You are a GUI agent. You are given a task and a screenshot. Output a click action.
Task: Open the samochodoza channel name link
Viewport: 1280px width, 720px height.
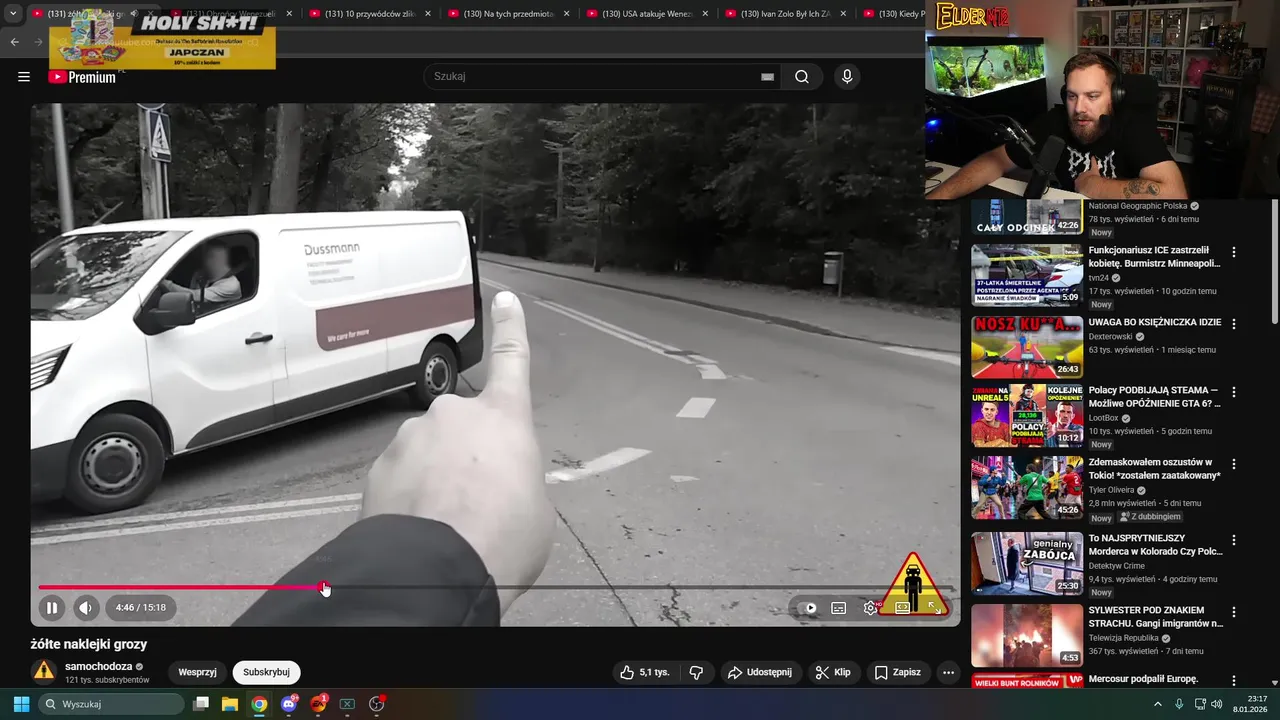[98, 666]
